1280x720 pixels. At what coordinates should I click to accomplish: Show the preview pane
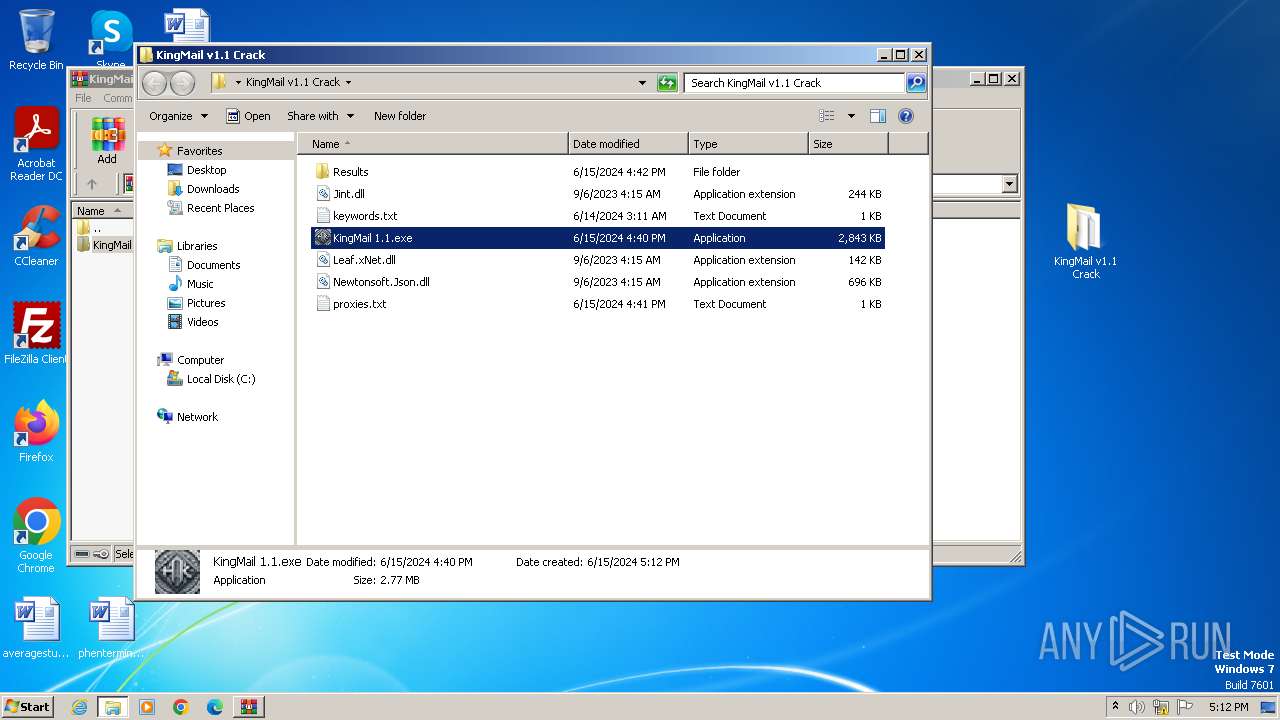(878, 116)
